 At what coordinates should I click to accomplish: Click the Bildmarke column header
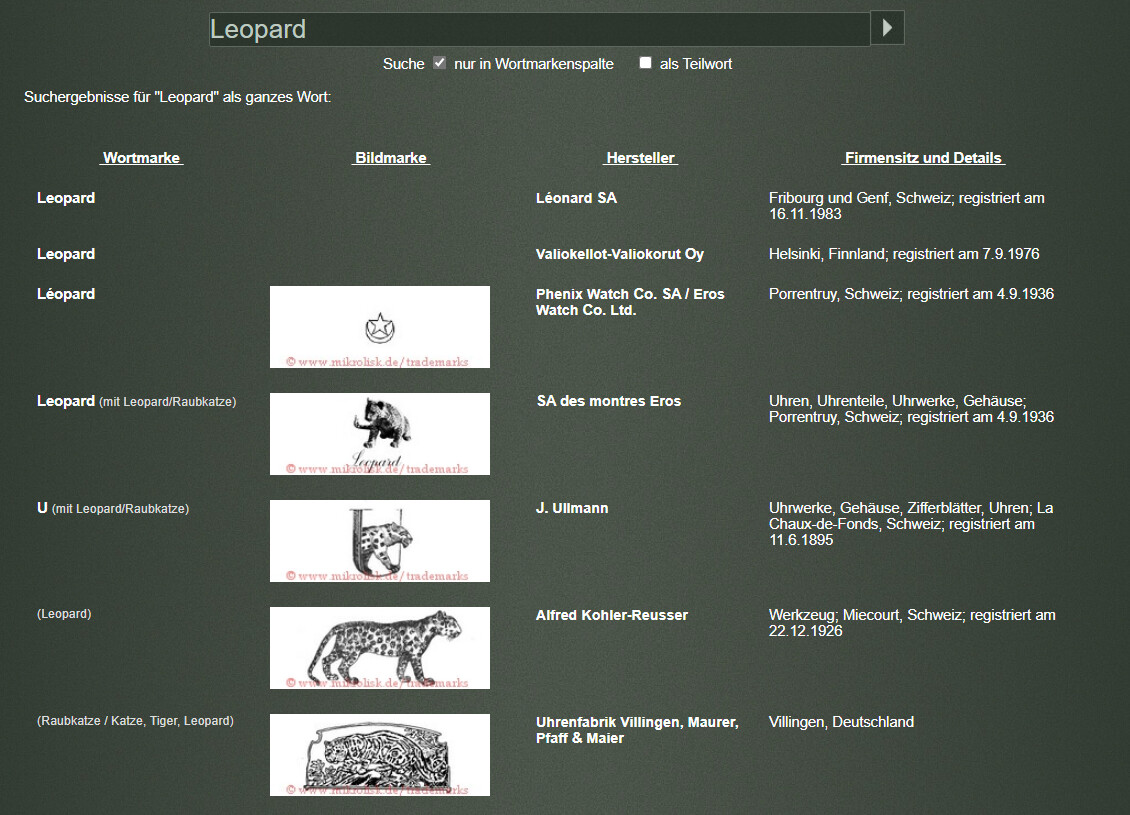pos(391,158)
